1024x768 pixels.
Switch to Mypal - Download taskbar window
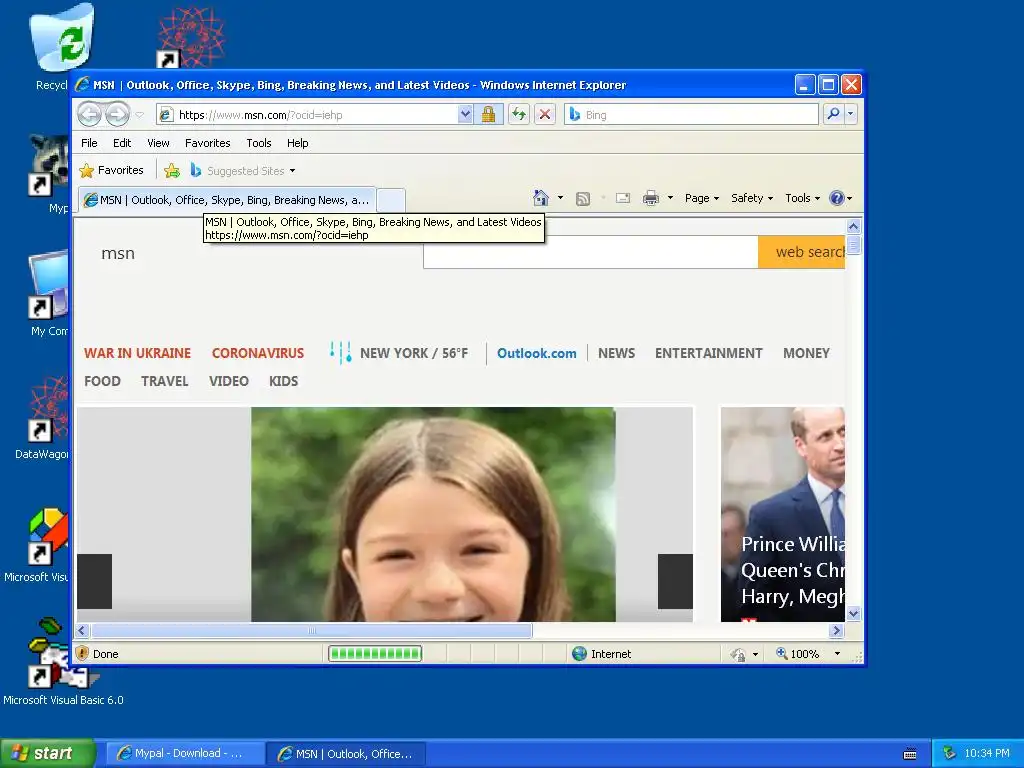(x=185, y=754)
